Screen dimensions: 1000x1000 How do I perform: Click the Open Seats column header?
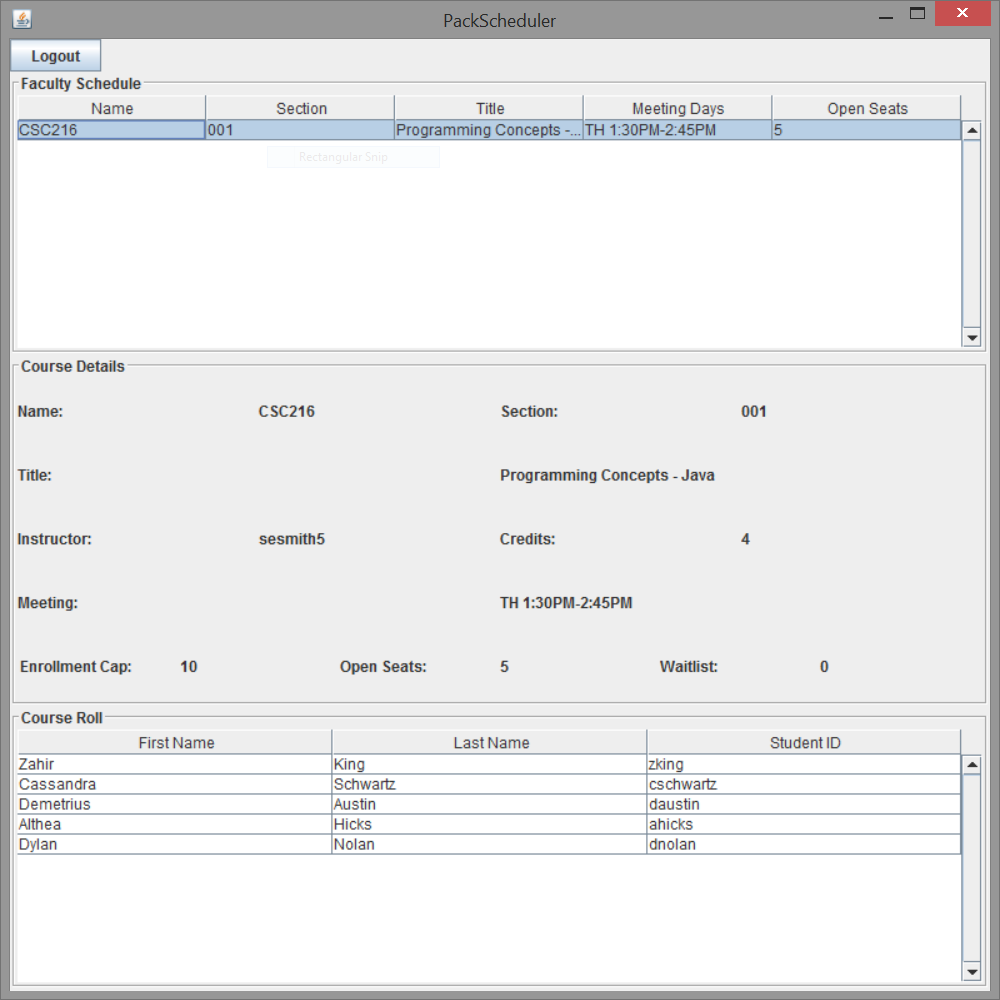pyautogui.click(x=866, y=108)
